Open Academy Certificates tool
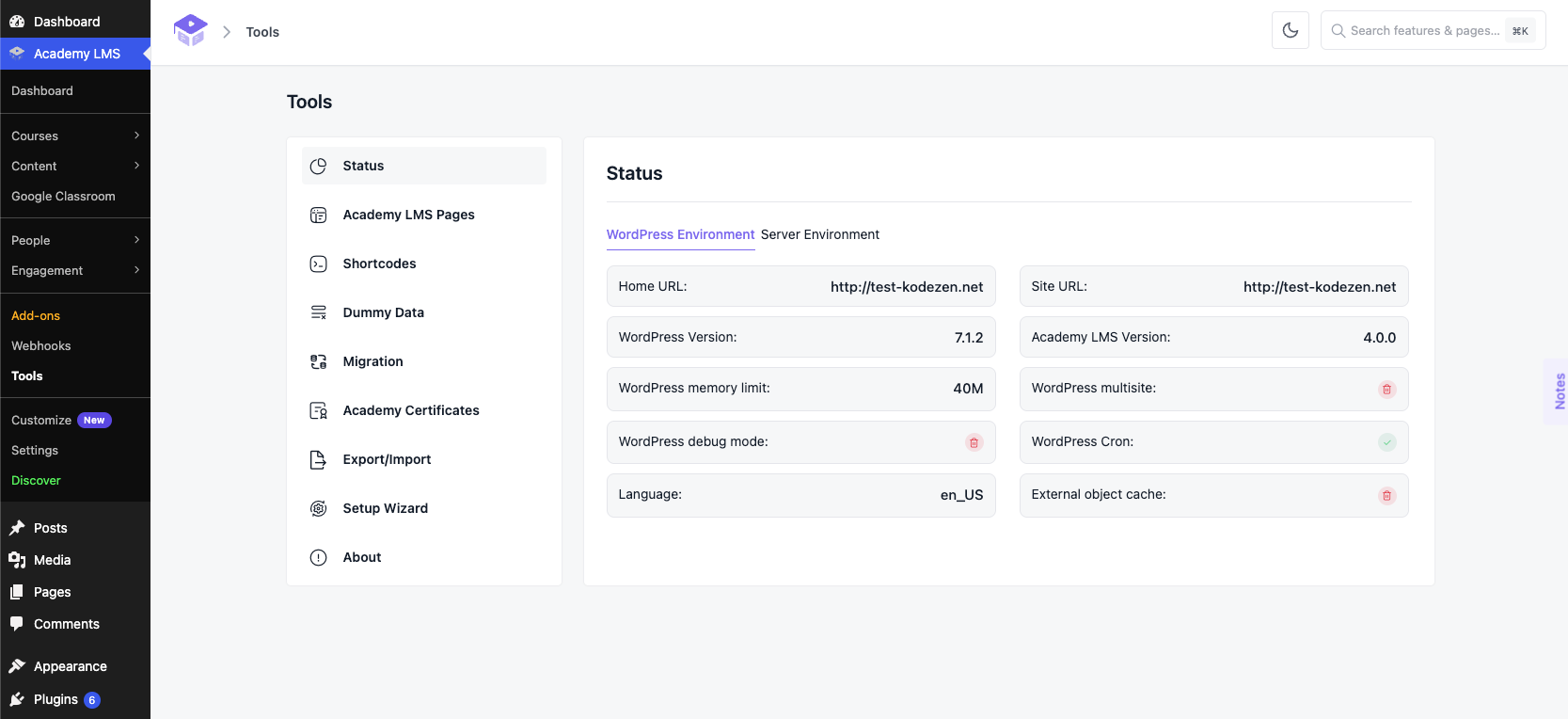 (424, 410)
